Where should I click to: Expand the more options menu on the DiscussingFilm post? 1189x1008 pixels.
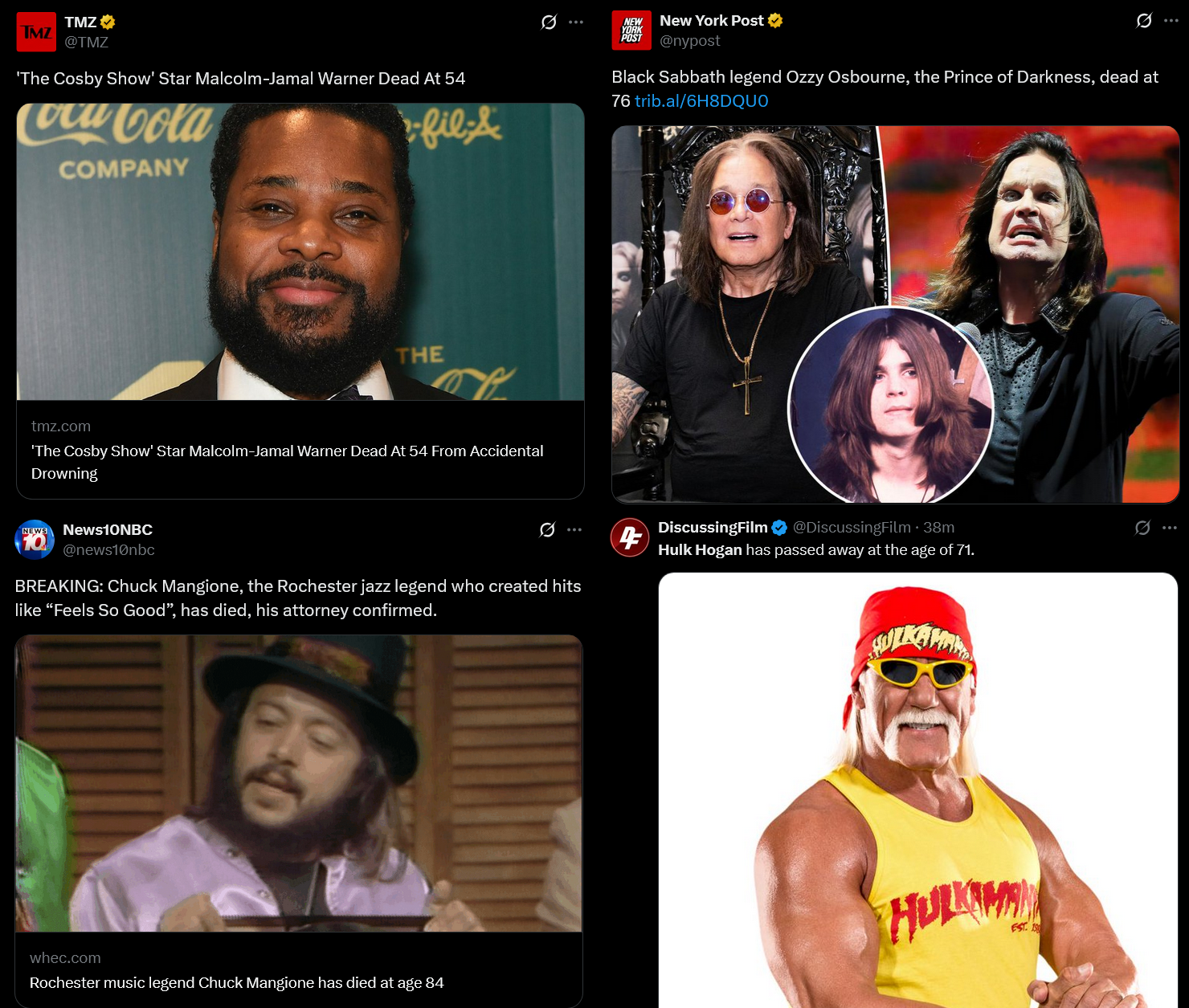1170,528
